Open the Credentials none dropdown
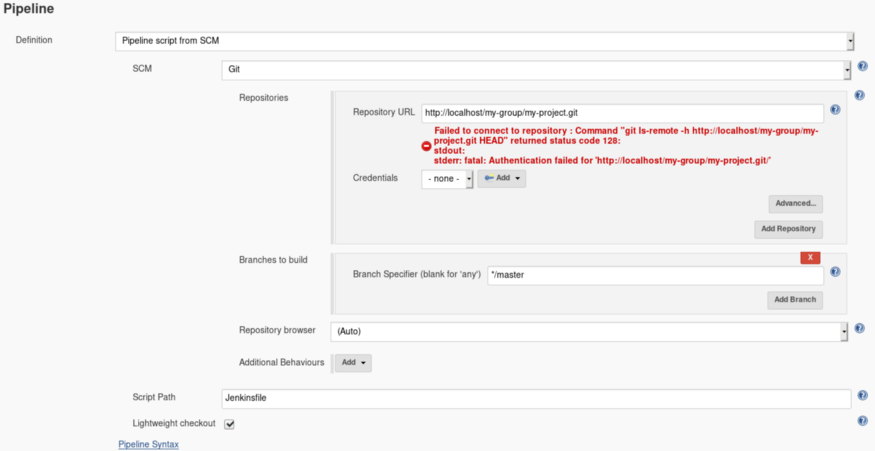The height and width of the screenshot is (451, 875). (447, 179)
